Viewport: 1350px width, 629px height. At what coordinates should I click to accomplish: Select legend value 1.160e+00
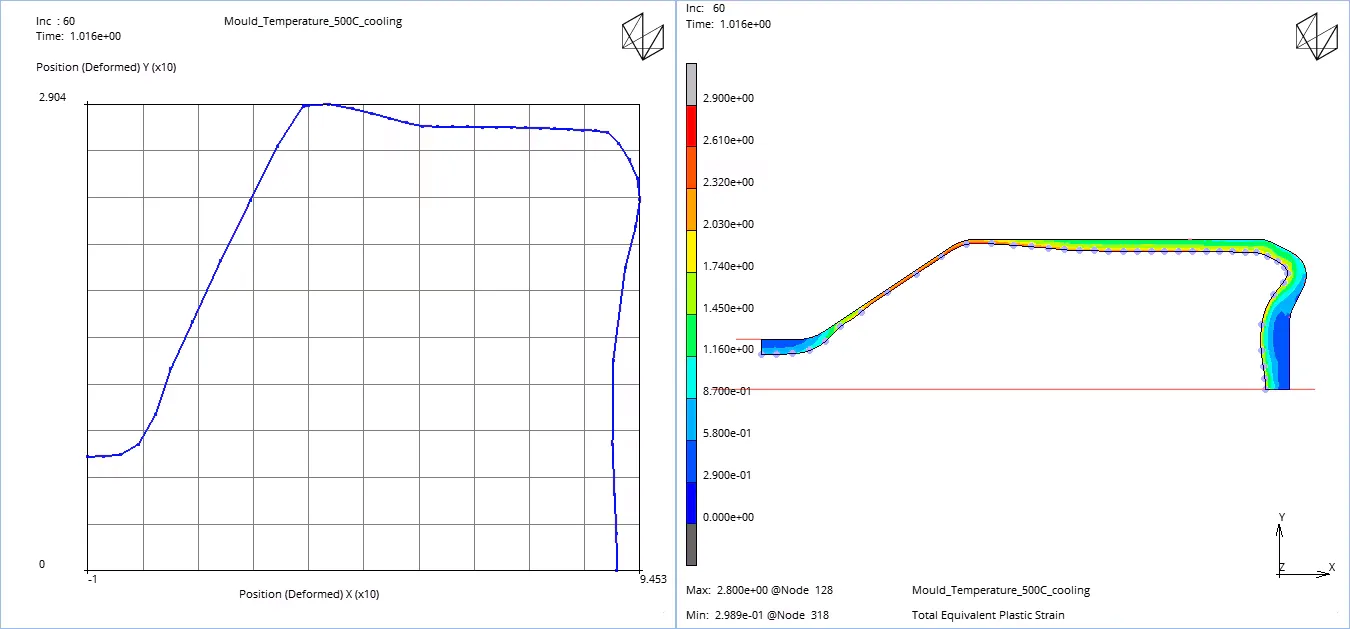(728, 350)
